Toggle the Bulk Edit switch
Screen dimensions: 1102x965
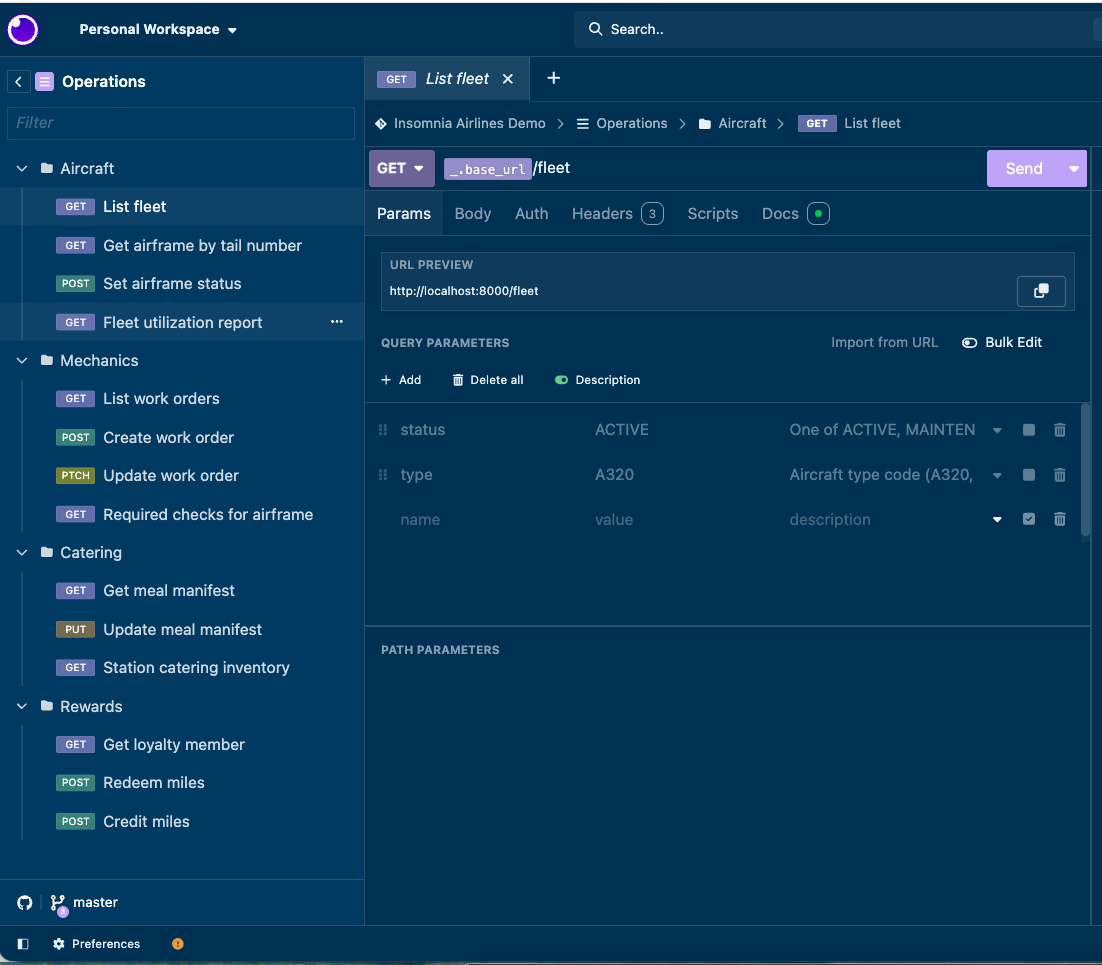coord(969,343)
